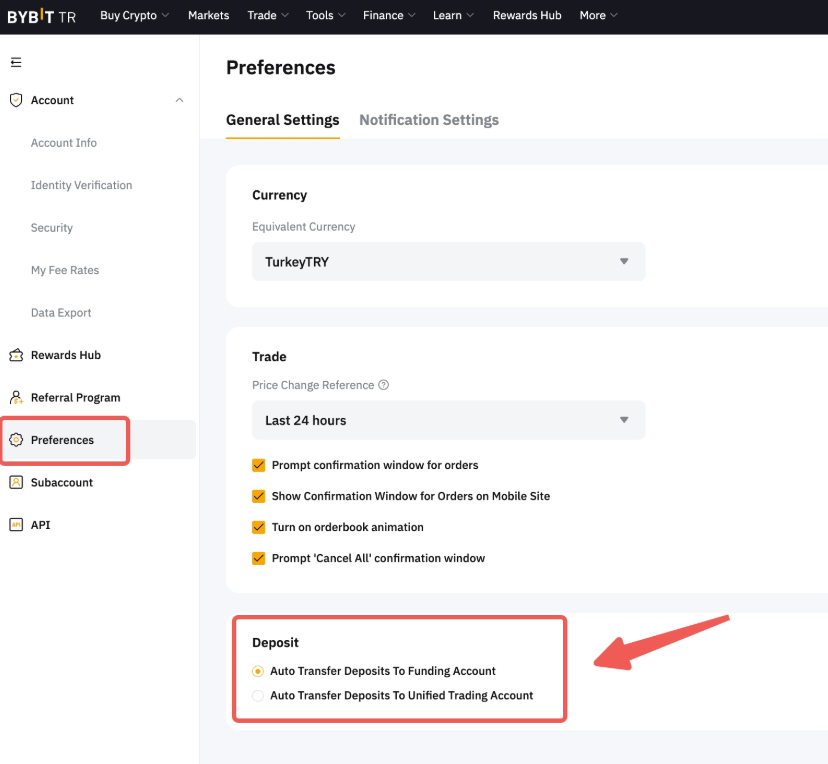This screenshot has width=828, height=764.
Task: Click the Price Change Reference help icon
Action: coord(384,385)
